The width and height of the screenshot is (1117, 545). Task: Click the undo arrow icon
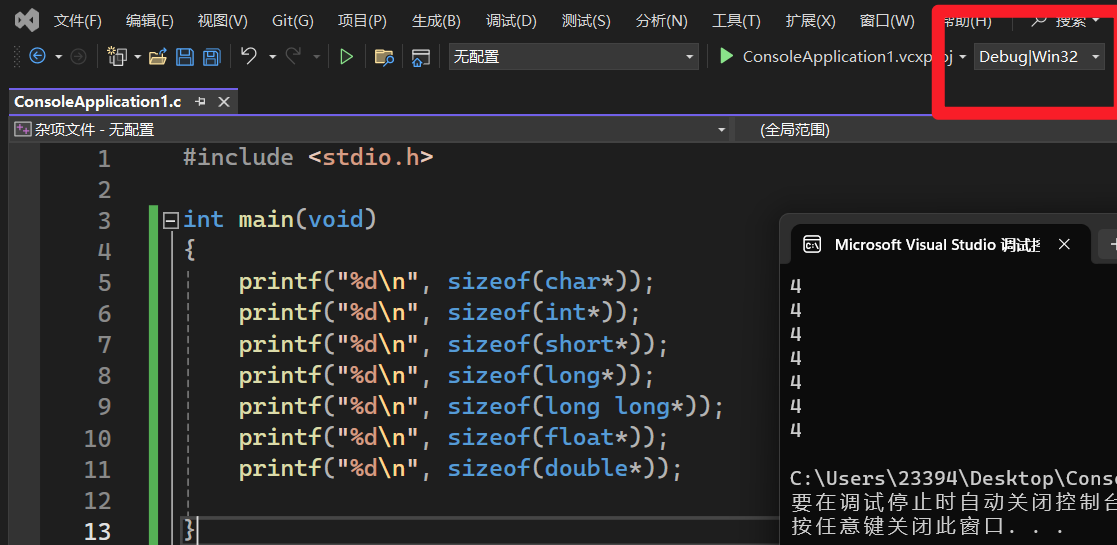[249, 57]
